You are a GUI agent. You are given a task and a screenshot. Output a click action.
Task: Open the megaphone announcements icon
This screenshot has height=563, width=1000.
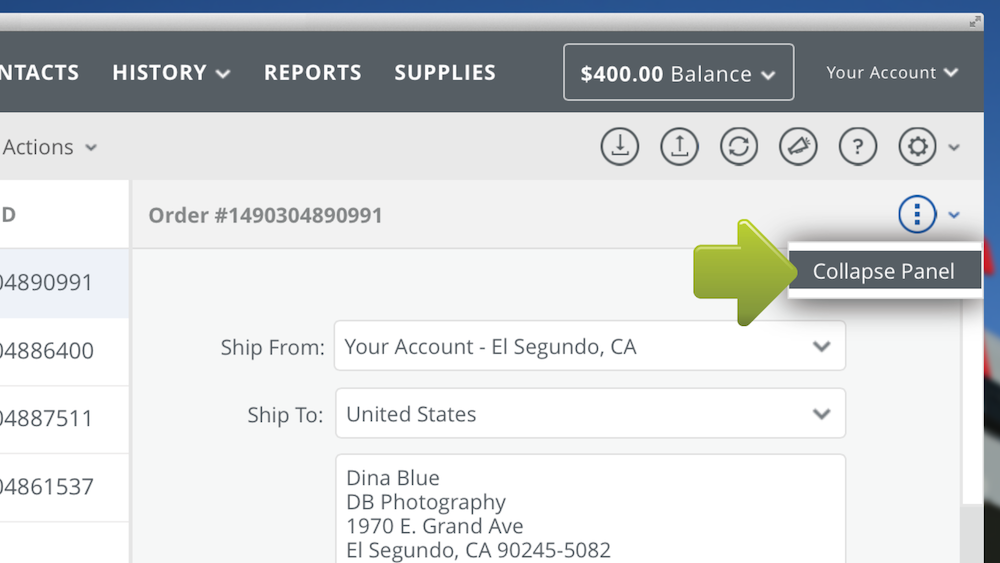tap(798, 147)
